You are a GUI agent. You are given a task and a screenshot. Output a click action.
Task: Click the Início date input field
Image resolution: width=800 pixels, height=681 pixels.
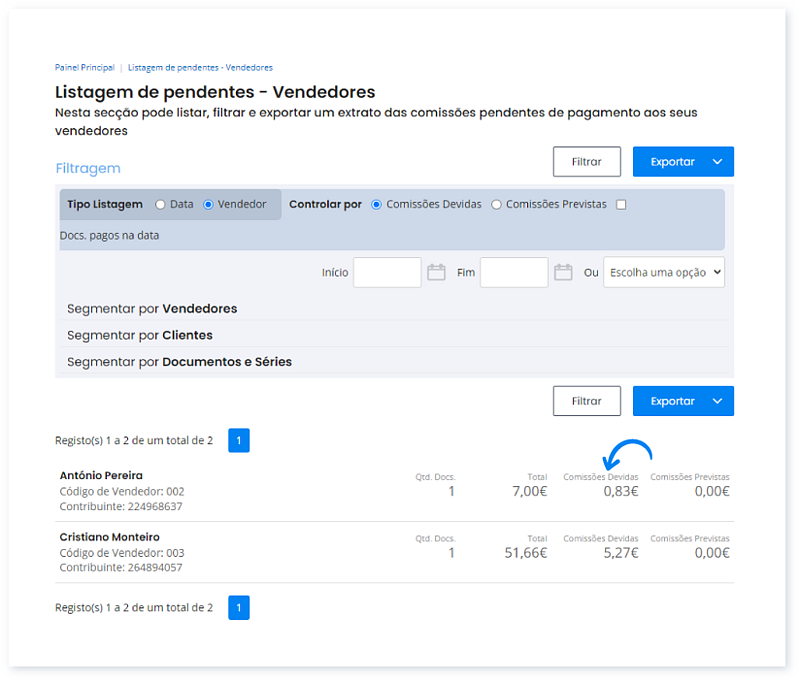[x=387, y=272]
